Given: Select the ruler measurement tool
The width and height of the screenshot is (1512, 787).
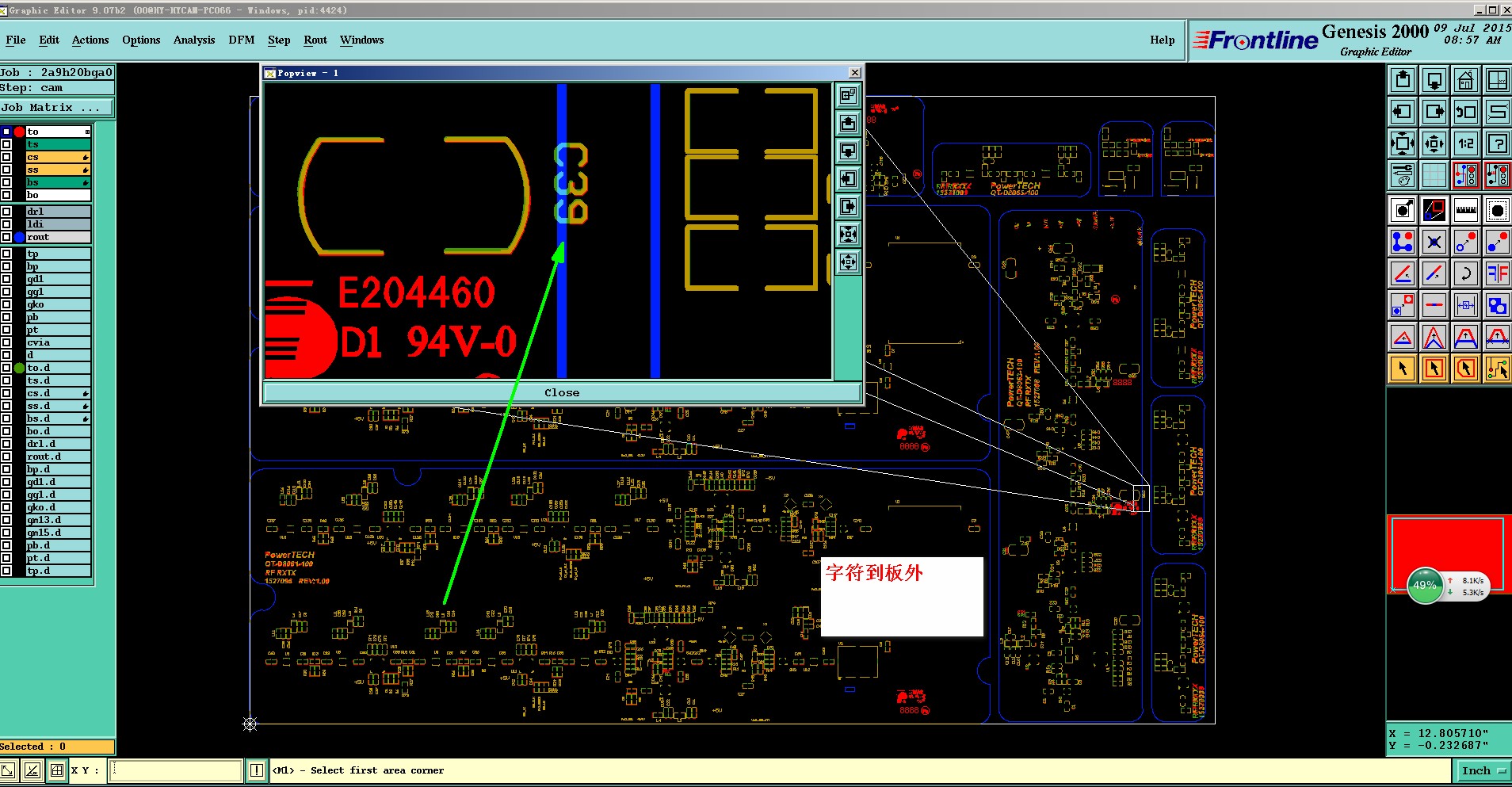Looking at the screenshot, I should (x=1466, y=210).
